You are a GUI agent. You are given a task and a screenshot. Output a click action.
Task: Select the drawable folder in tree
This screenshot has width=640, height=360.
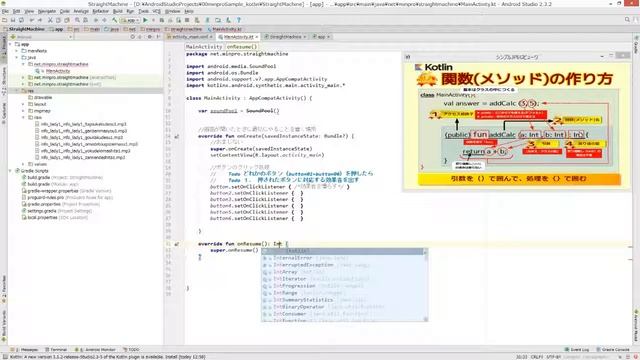(40, 98)
